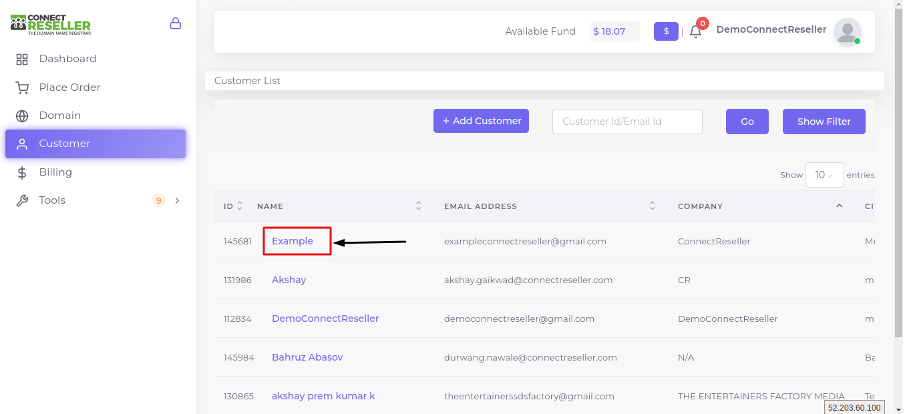Click the lock icon beside the logo
The width and height of the screenshot is (904, 414).
pyautogui.click(x=176, y=23)
